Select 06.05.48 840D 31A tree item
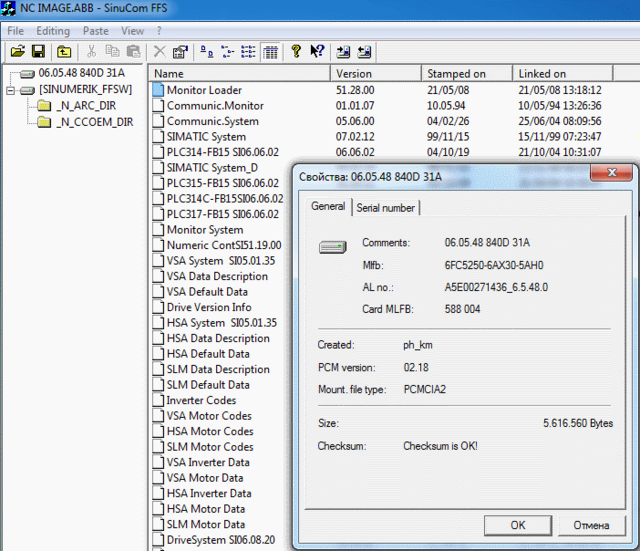 (82, 73)
